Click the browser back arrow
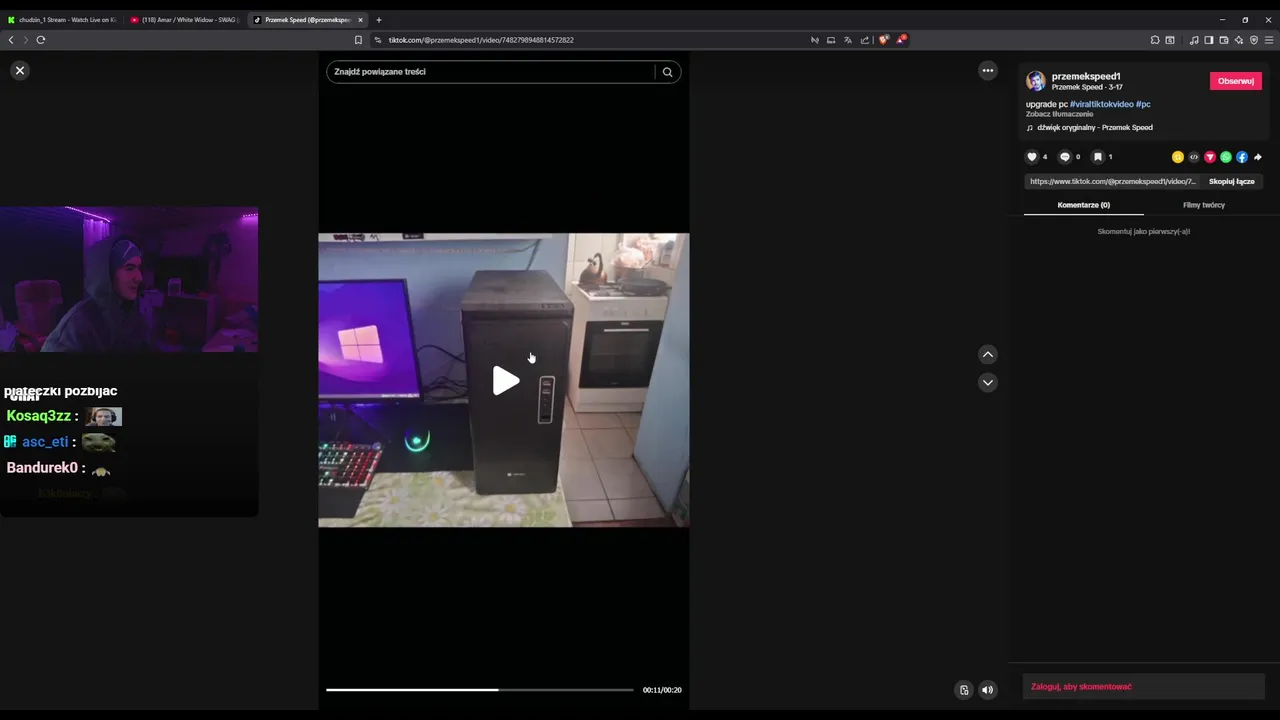The image size is (1280, 720). [x=11, y=40]
